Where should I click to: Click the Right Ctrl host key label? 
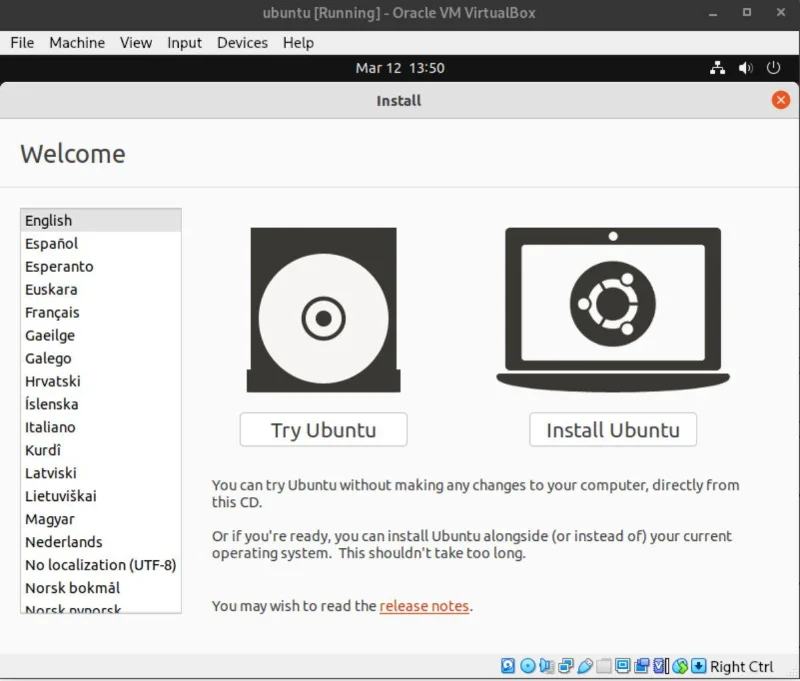[x=741, y=666]
